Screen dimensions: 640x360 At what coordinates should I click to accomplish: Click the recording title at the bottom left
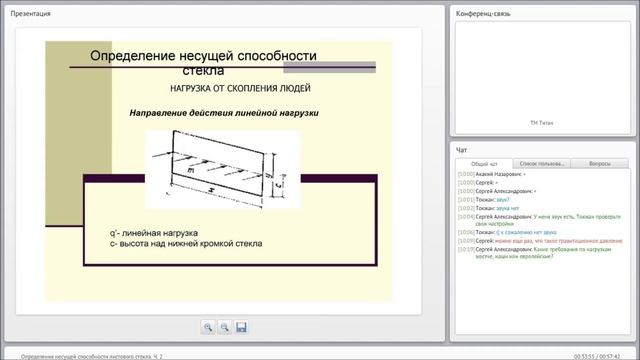point(91,356)
